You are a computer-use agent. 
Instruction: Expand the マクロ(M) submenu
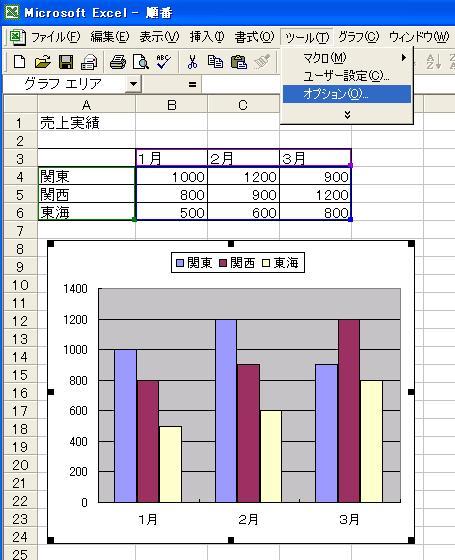coord(347,58)
